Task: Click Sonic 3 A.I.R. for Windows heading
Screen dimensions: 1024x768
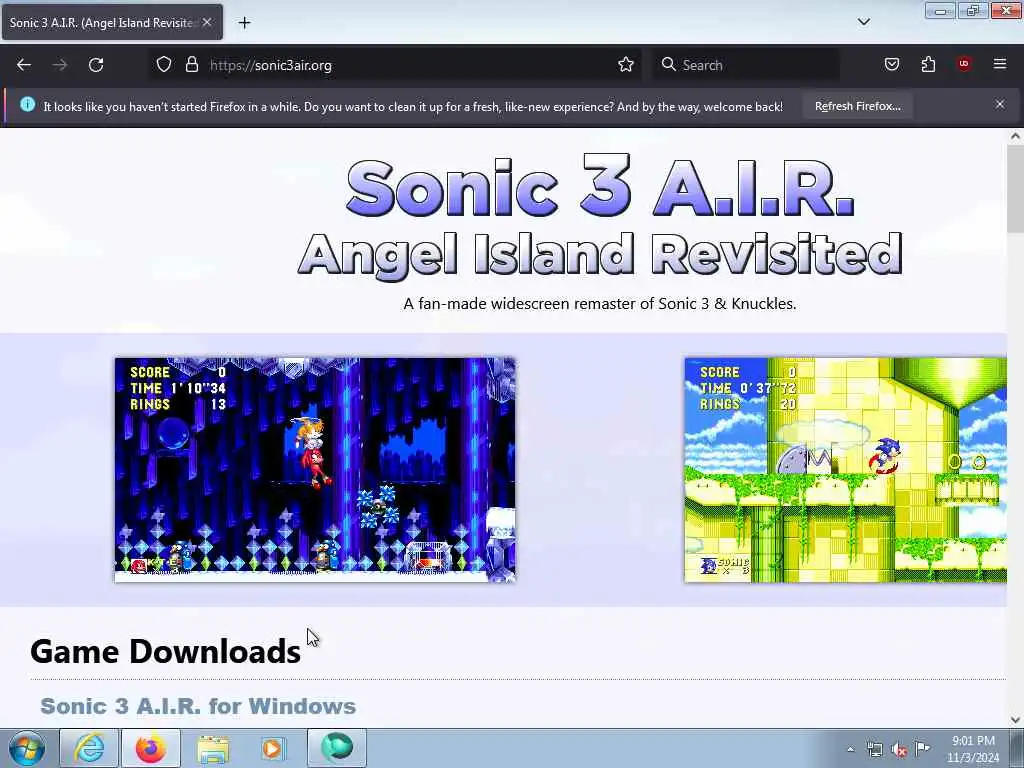Action: 198,706
